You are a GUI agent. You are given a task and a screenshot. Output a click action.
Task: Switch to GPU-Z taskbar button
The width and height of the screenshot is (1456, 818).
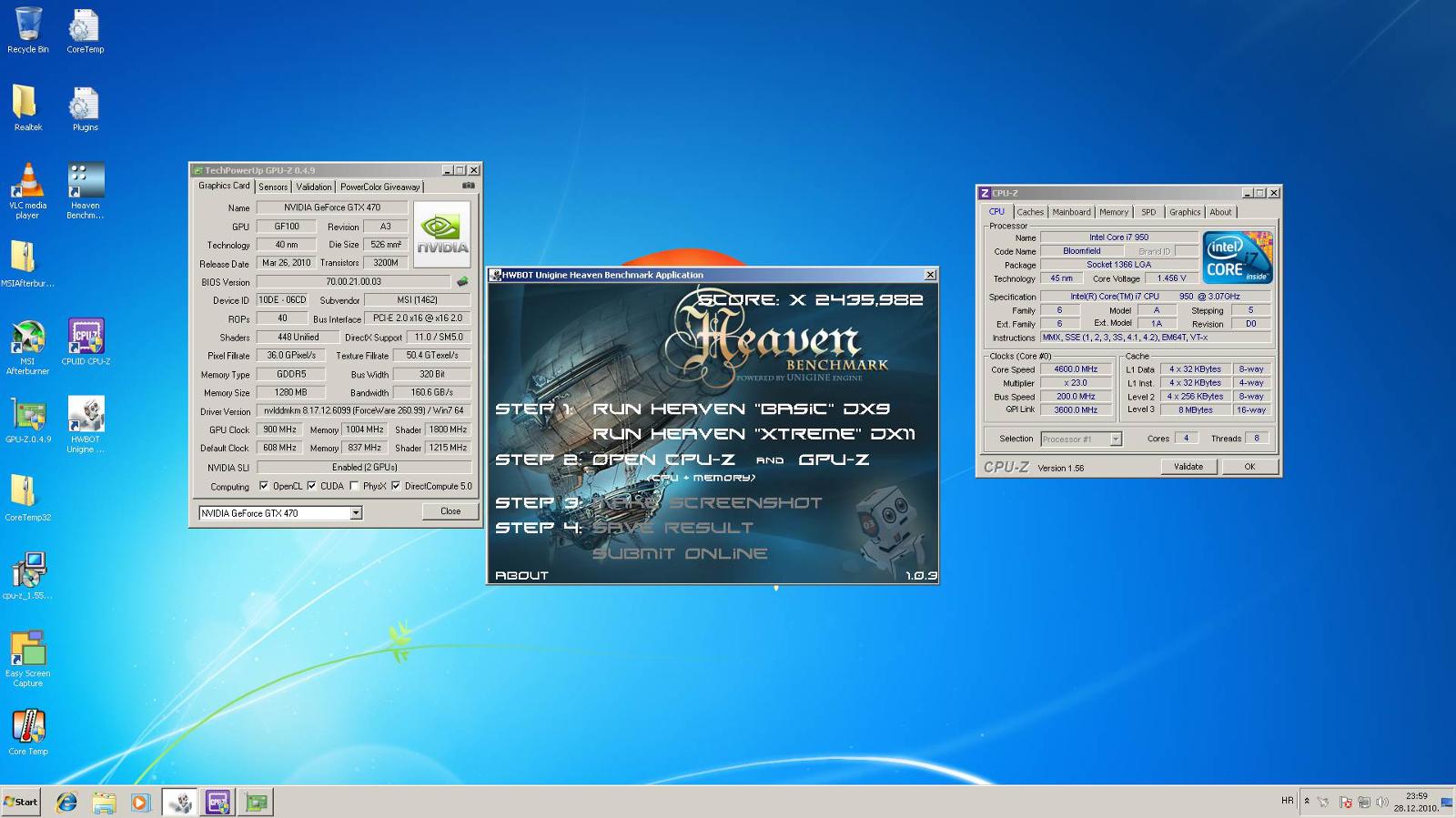point(256,802)
